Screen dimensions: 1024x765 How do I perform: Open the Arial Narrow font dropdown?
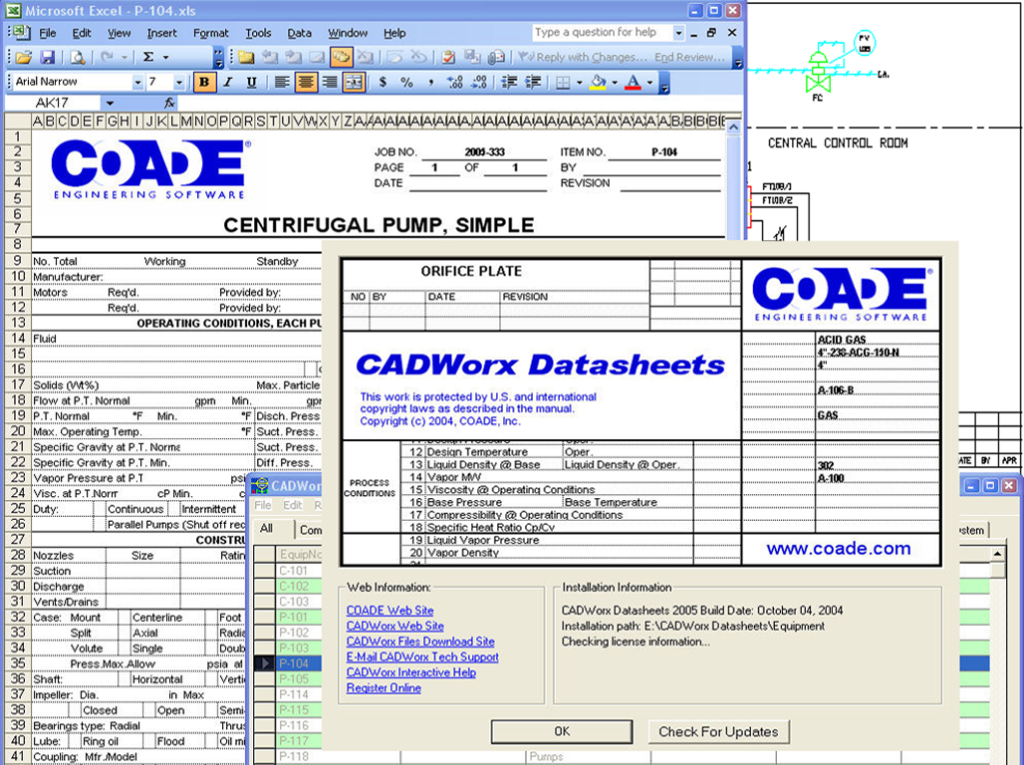pyautogui.click(x=137, y=82)
